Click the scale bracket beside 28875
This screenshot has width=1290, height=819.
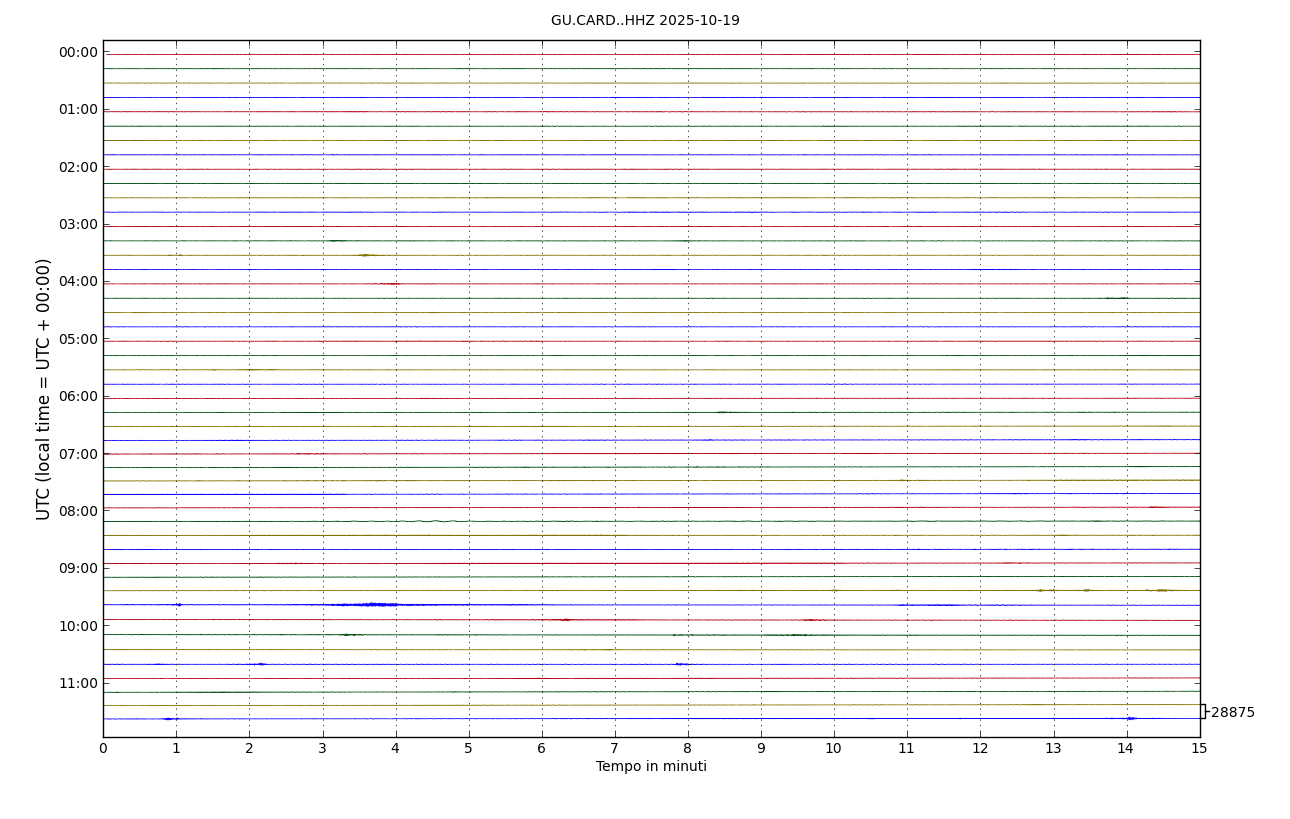click(1204, 711)
